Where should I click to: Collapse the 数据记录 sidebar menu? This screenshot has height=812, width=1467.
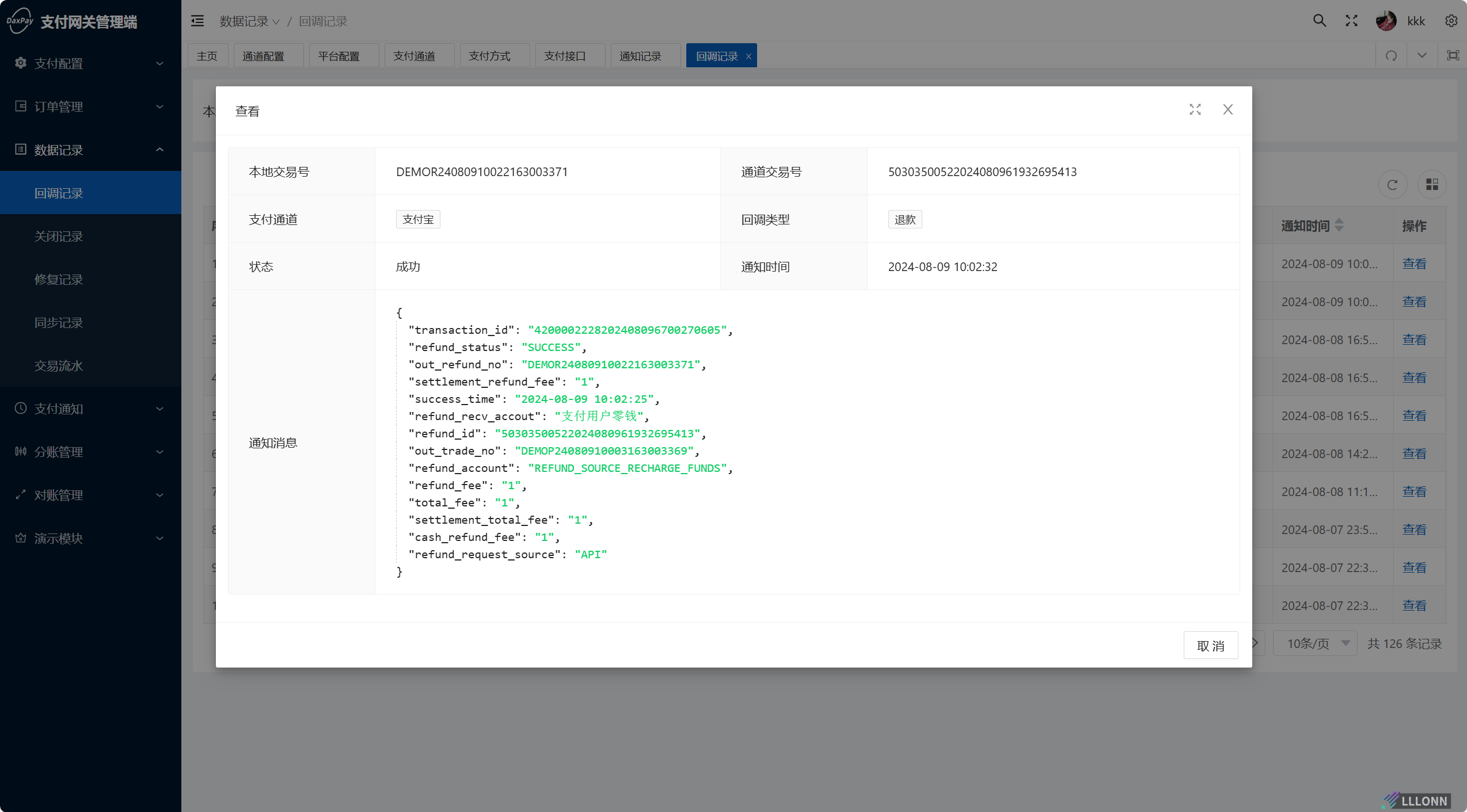click(90, 150)
